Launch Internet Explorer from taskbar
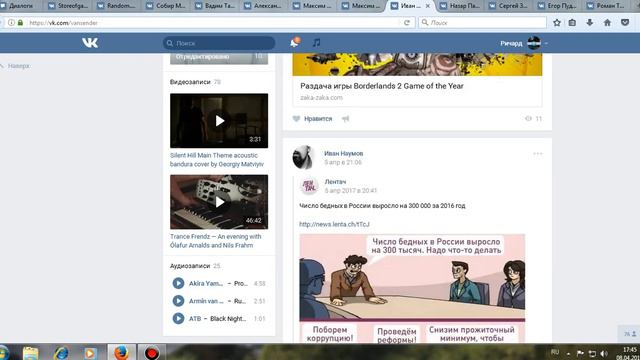 coord(61,353)
